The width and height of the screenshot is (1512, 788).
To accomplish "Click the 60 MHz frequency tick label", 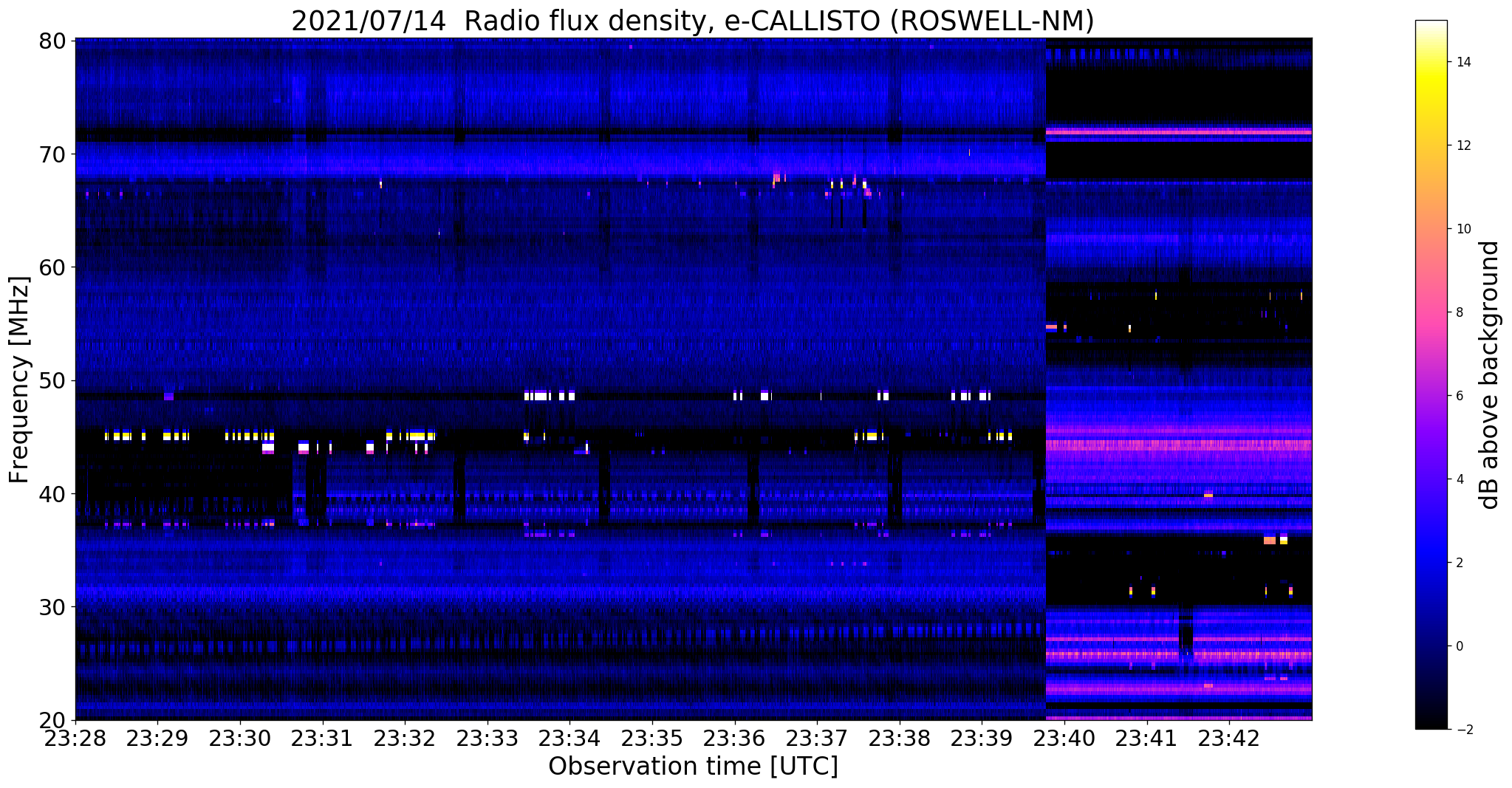I will pos(51,267).
